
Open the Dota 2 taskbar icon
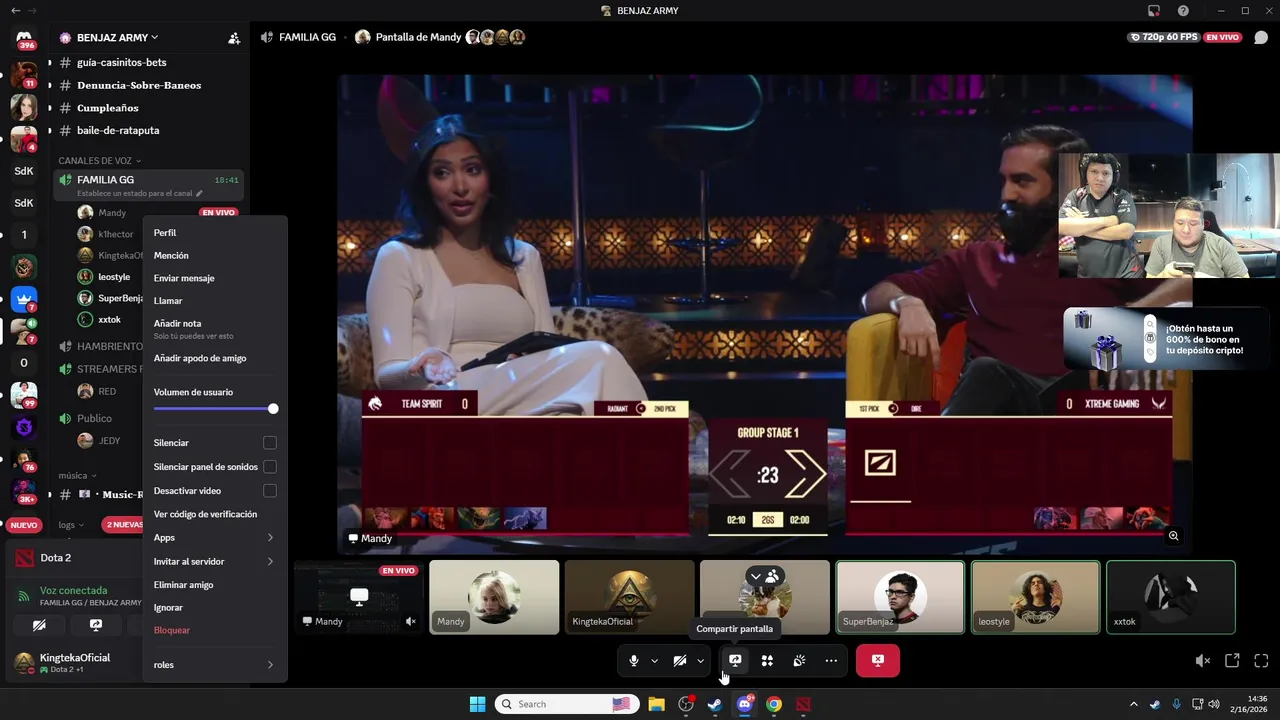pos(804,704)
